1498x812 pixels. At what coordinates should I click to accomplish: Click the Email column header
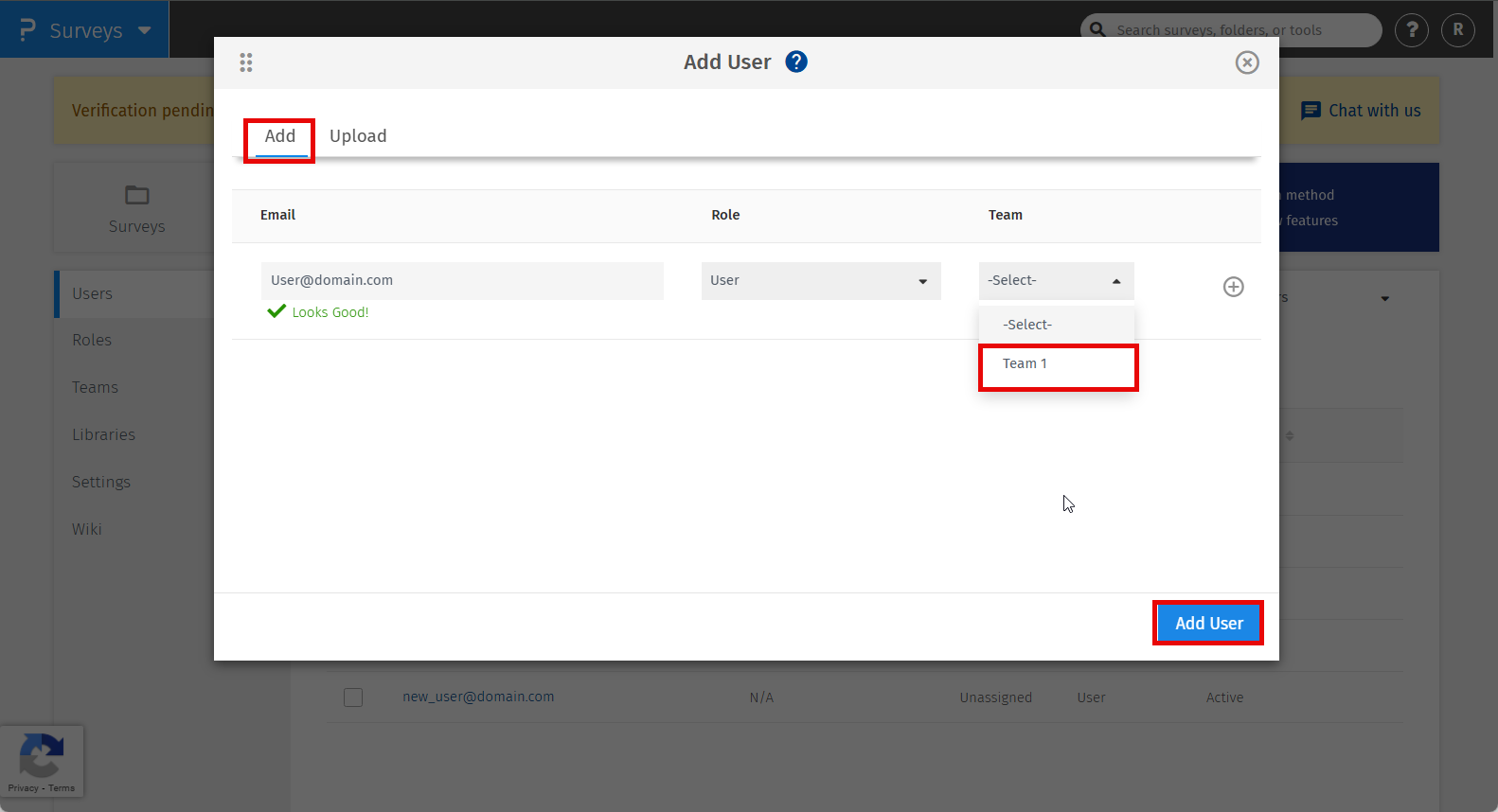pyautogui.click(x=278, y=215)
